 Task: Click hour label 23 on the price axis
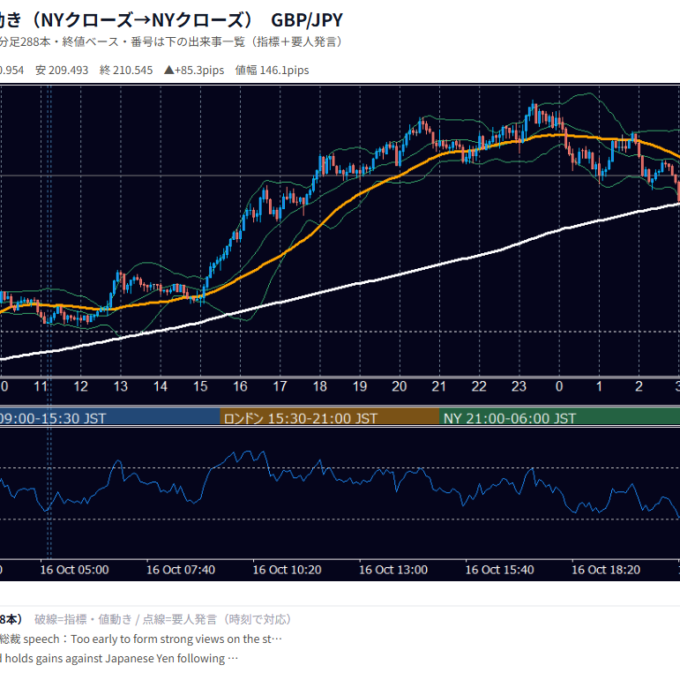(x=519, y=386)
